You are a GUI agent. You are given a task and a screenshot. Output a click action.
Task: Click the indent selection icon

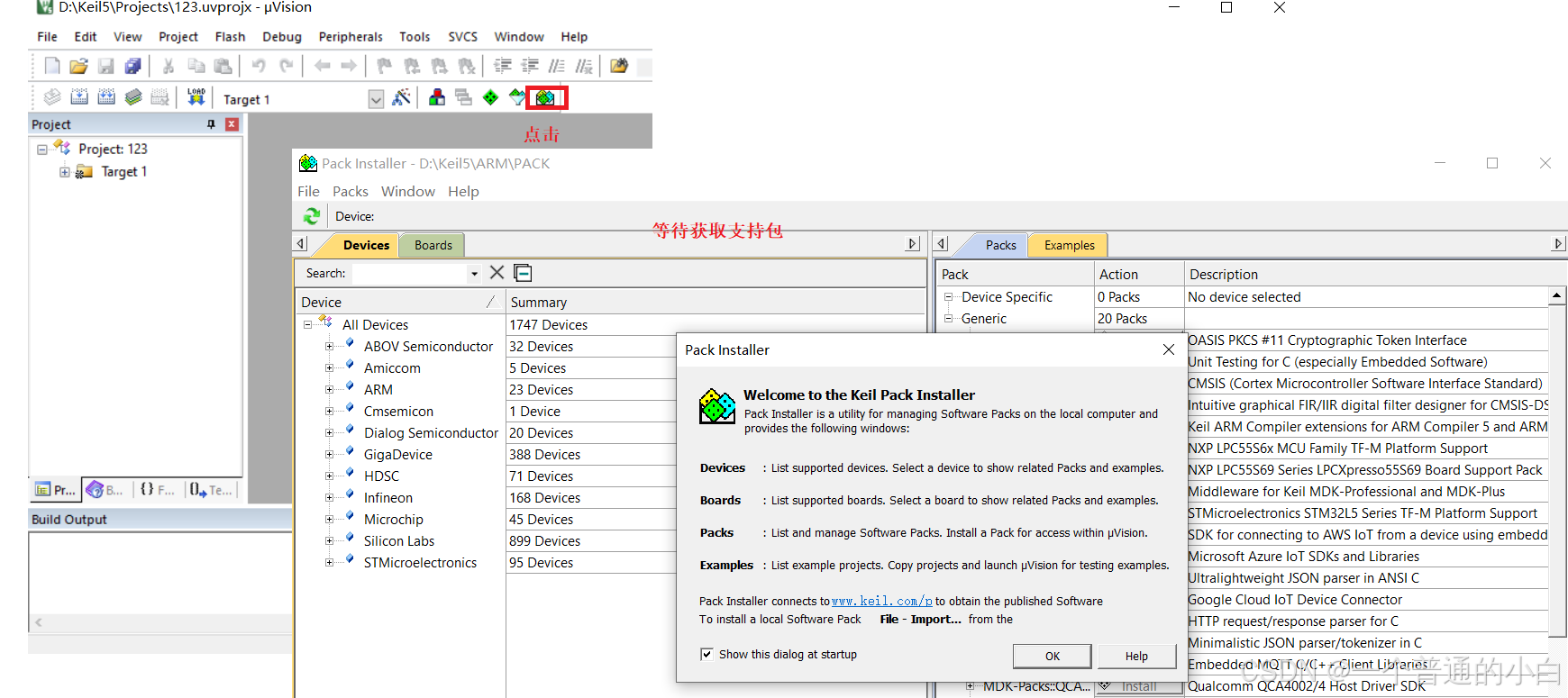(503, 66)
